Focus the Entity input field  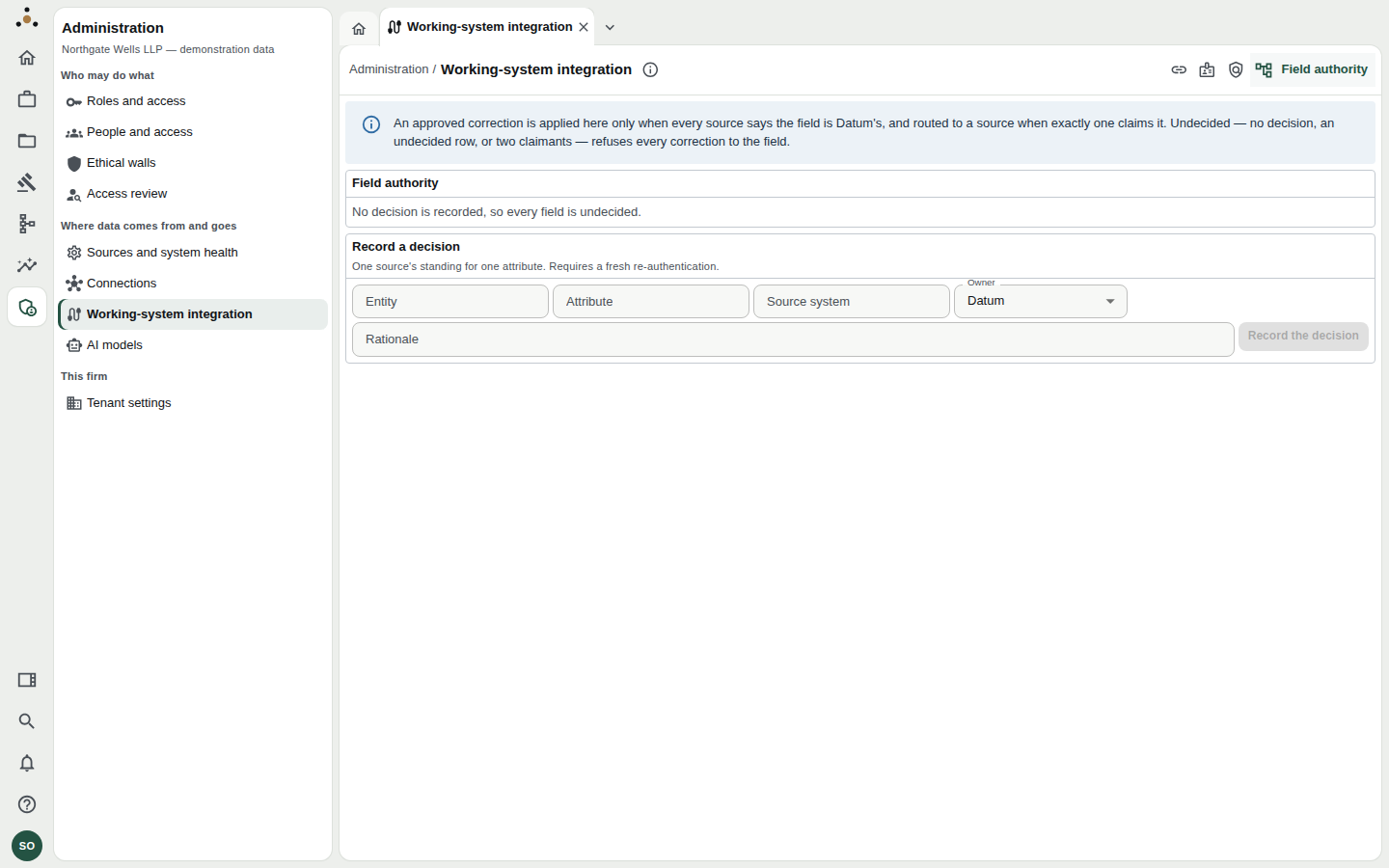pyautogui.click(x=450, y=301)
